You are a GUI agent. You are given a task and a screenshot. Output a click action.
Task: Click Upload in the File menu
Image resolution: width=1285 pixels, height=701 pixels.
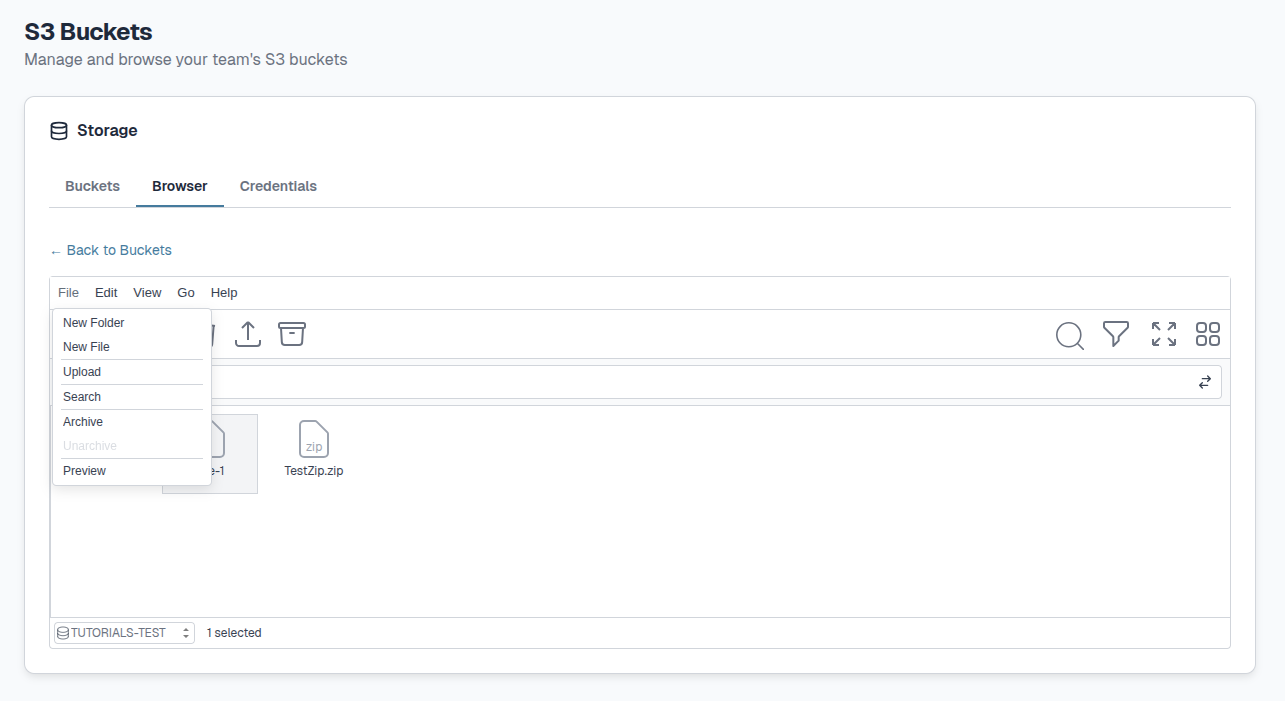coord(82,372)
